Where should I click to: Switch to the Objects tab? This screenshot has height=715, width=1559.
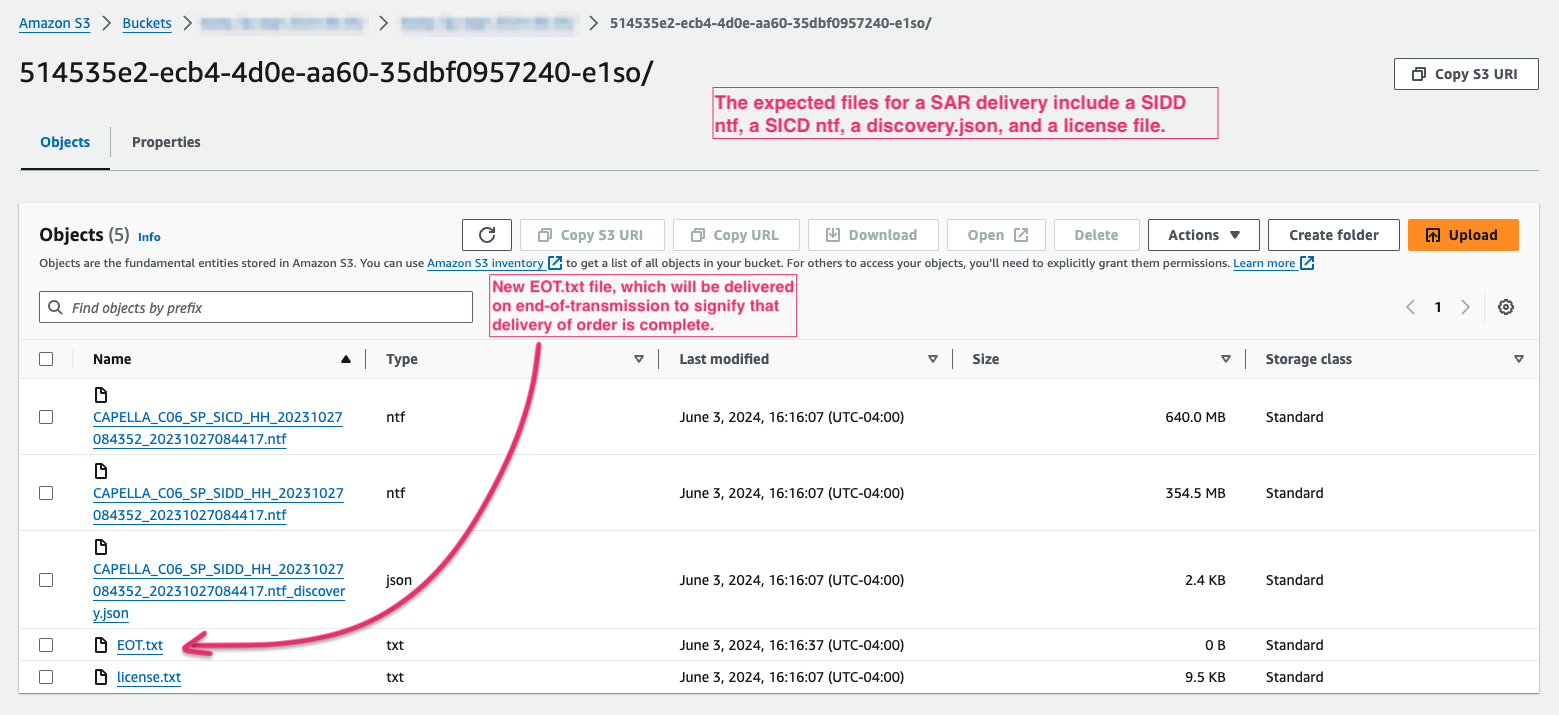pyautogui.click(x=65, y=142)
